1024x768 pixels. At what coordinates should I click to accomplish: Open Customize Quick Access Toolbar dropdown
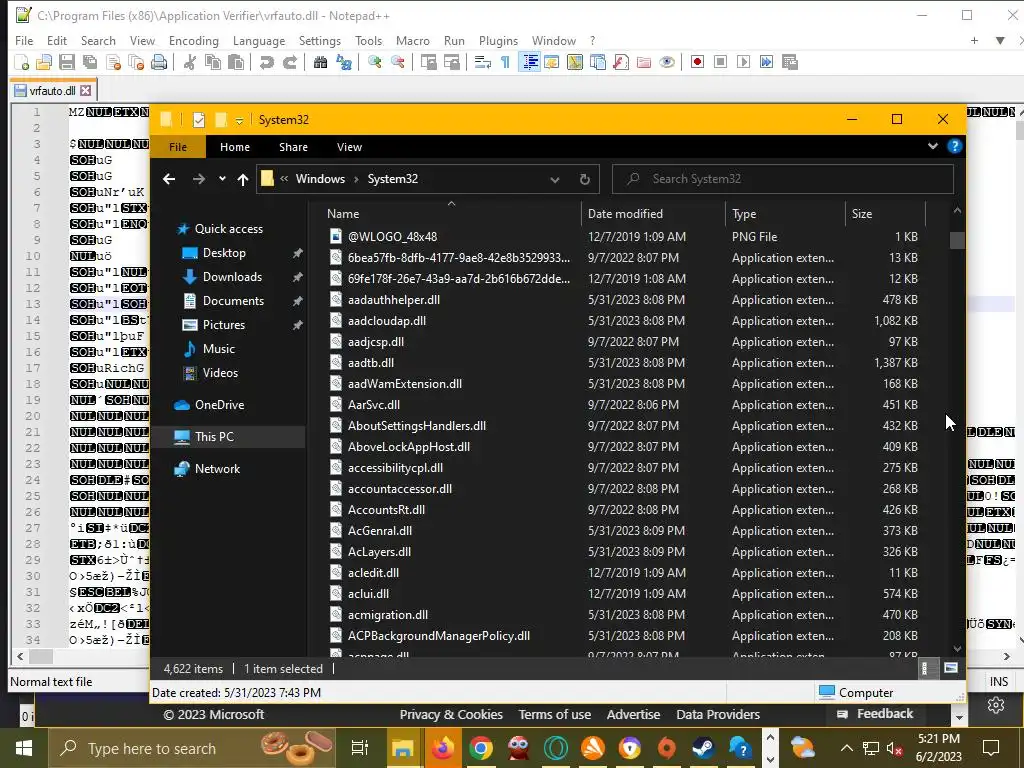240,120
